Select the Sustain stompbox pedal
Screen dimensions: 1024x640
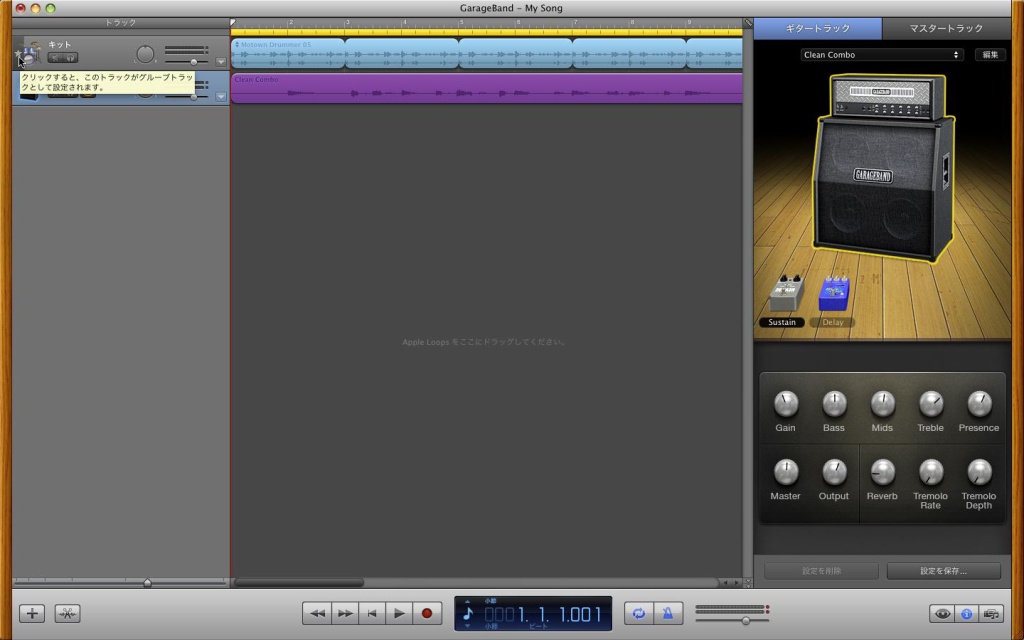[787, 293]
